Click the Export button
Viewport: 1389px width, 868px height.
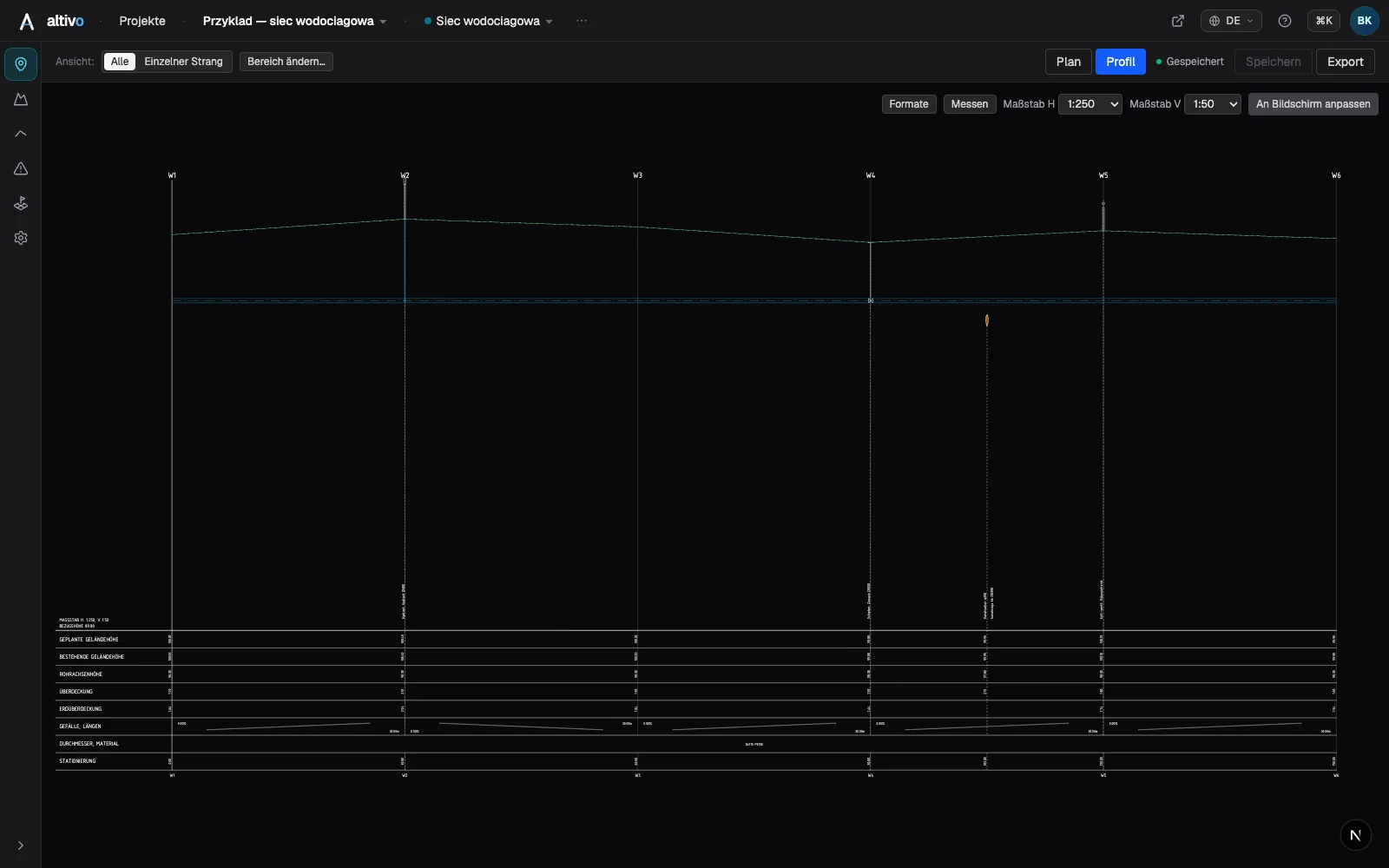coord(1346,62)
